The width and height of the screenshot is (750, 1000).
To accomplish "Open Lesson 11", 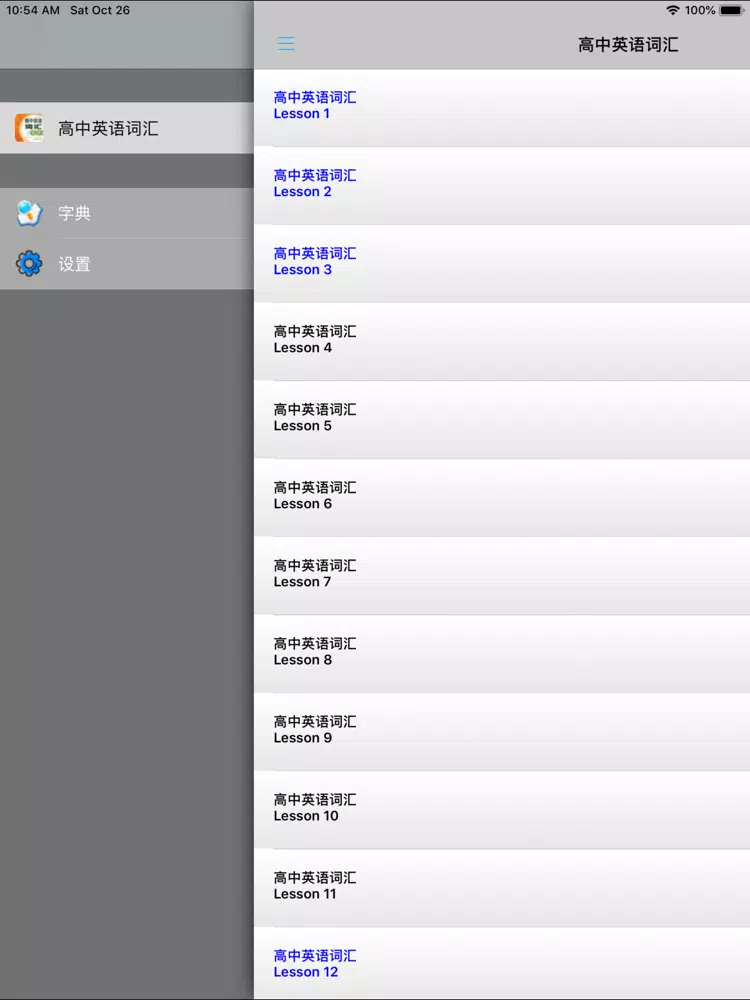I will tap(502, 888).
